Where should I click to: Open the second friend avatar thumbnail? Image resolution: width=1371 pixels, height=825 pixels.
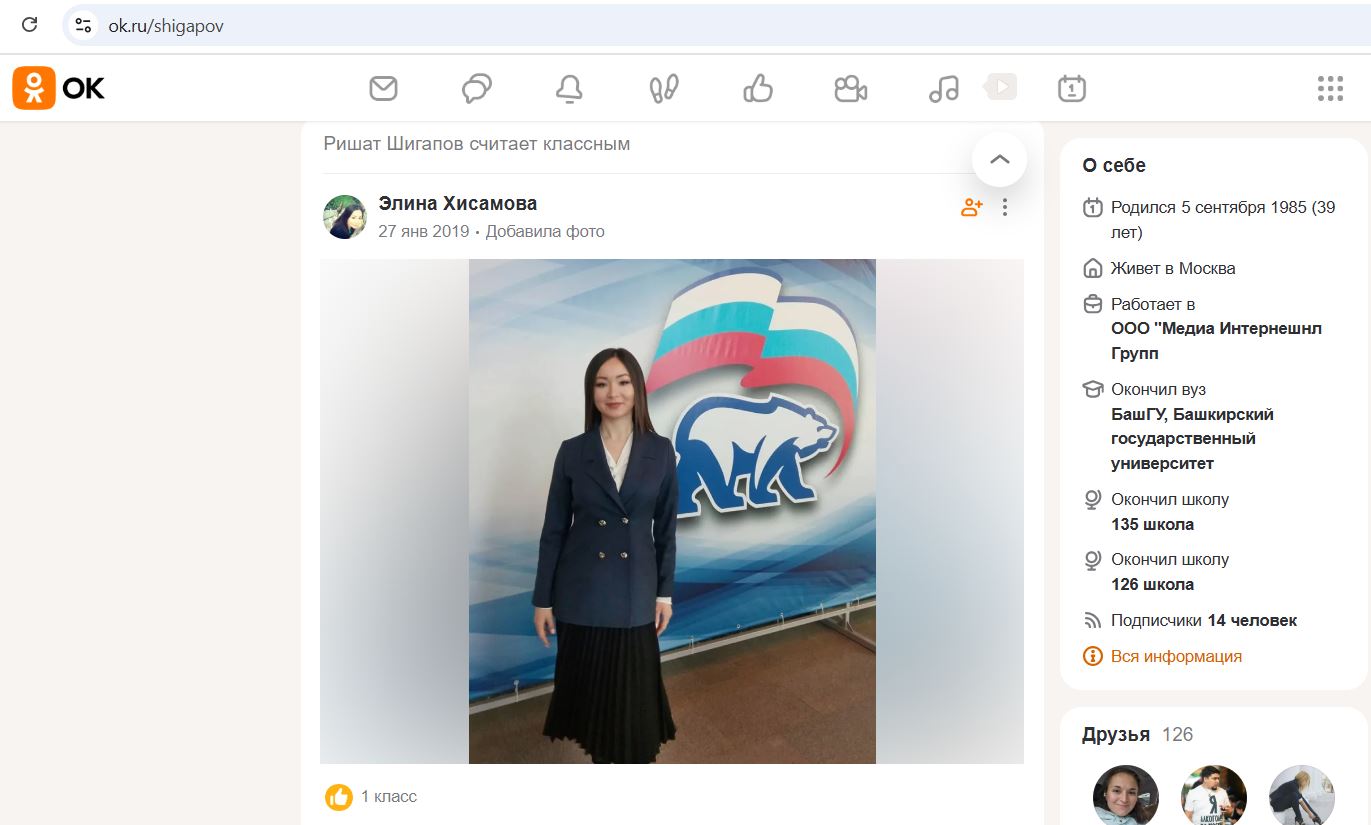(1214, 795)
